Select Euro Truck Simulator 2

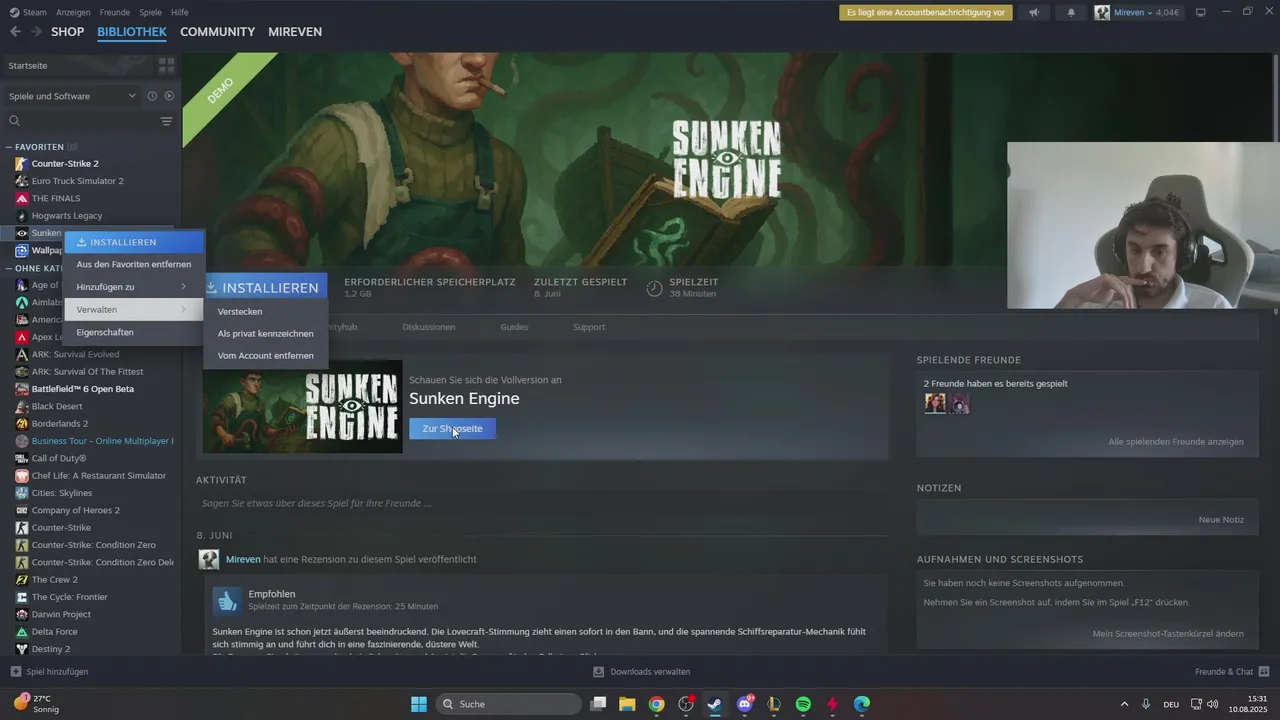(x=77, y=181)
